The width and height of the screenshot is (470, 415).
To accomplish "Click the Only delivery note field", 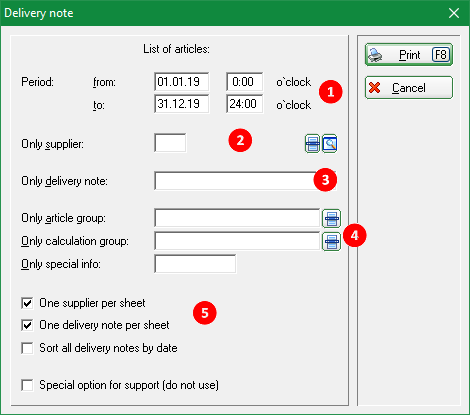I will 245,181.
